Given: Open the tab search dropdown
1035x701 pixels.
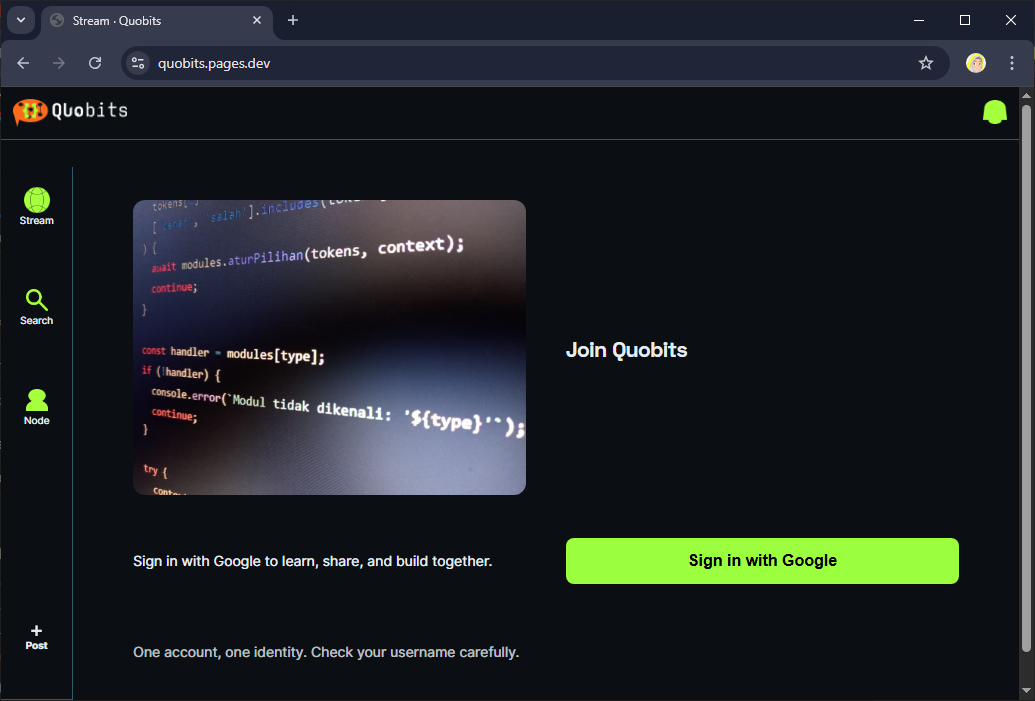Looking at the screenshot, I should tap(21, 20).
